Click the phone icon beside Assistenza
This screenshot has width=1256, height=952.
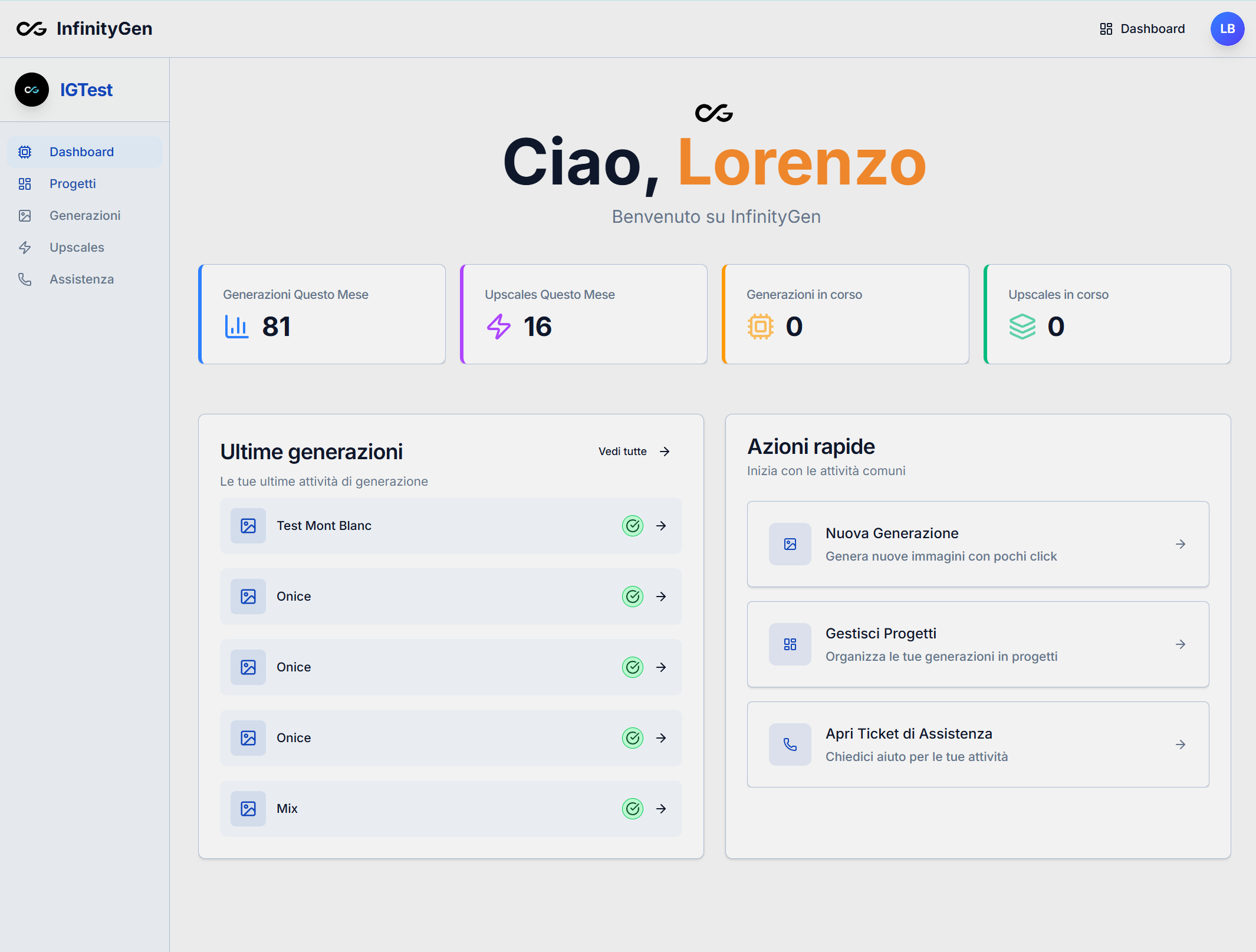pyautogui.click(x=25, y=279)
